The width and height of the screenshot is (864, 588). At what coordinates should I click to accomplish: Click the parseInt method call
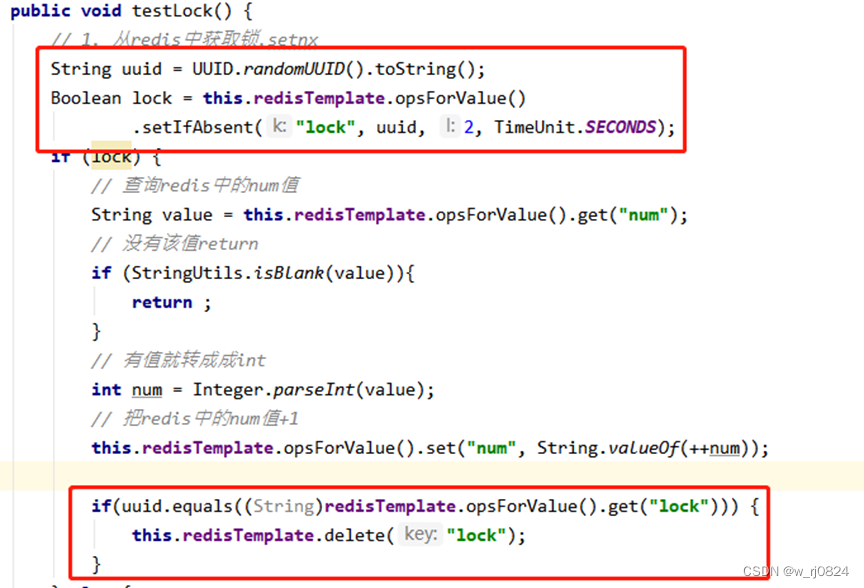tap(314, 390)
